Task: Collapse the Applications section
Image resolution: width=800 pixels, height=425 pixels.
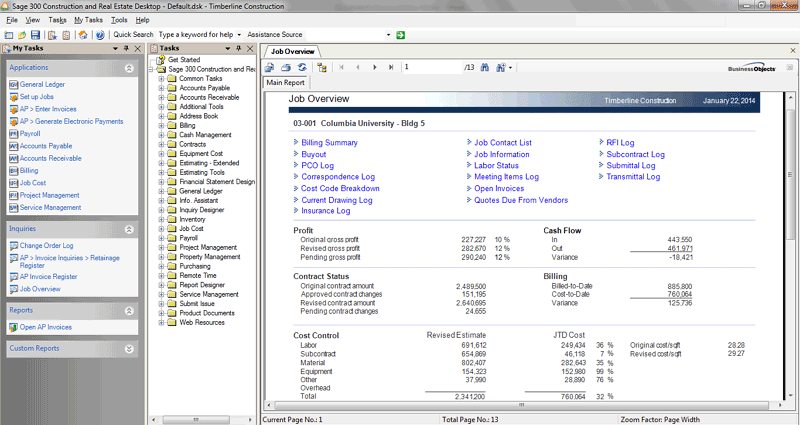Action: 129,68
